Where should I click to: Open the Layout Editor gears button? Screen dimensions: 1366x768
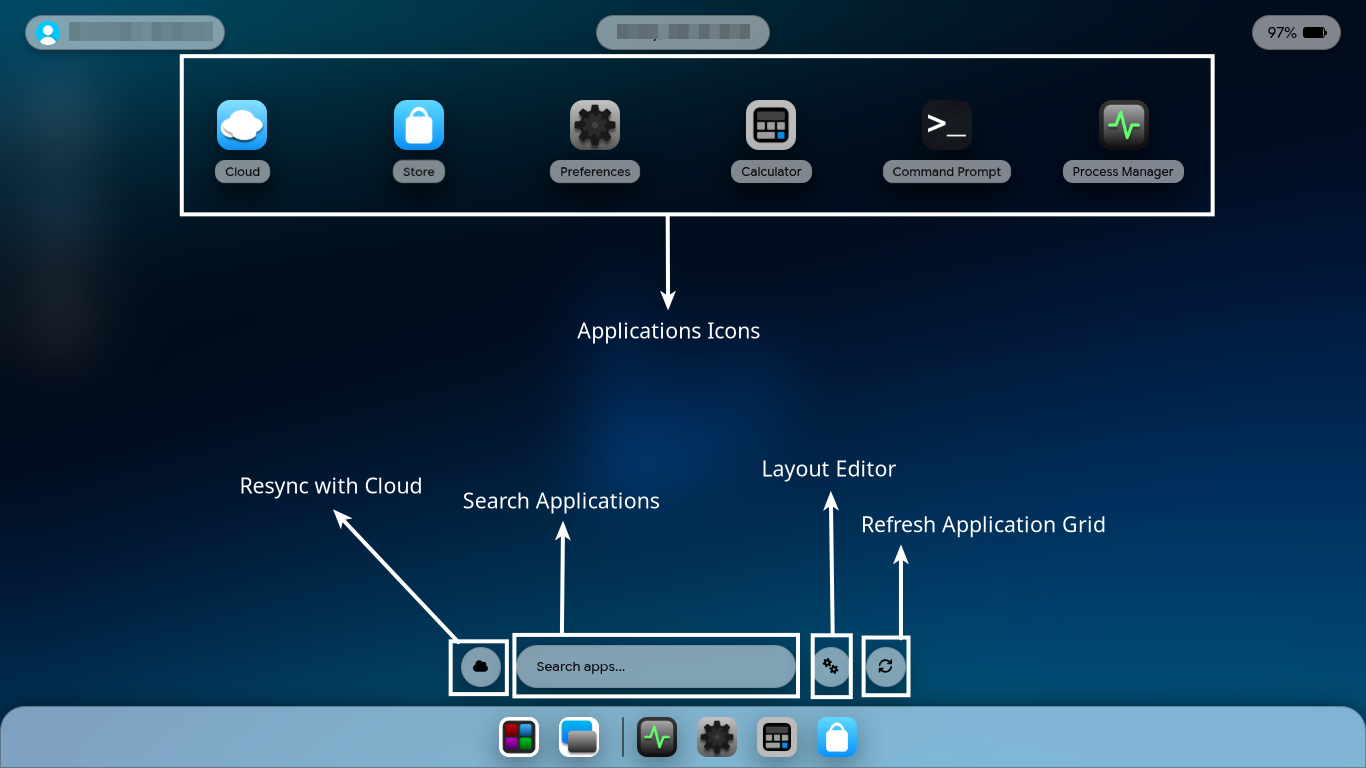(x=830, y=666)
